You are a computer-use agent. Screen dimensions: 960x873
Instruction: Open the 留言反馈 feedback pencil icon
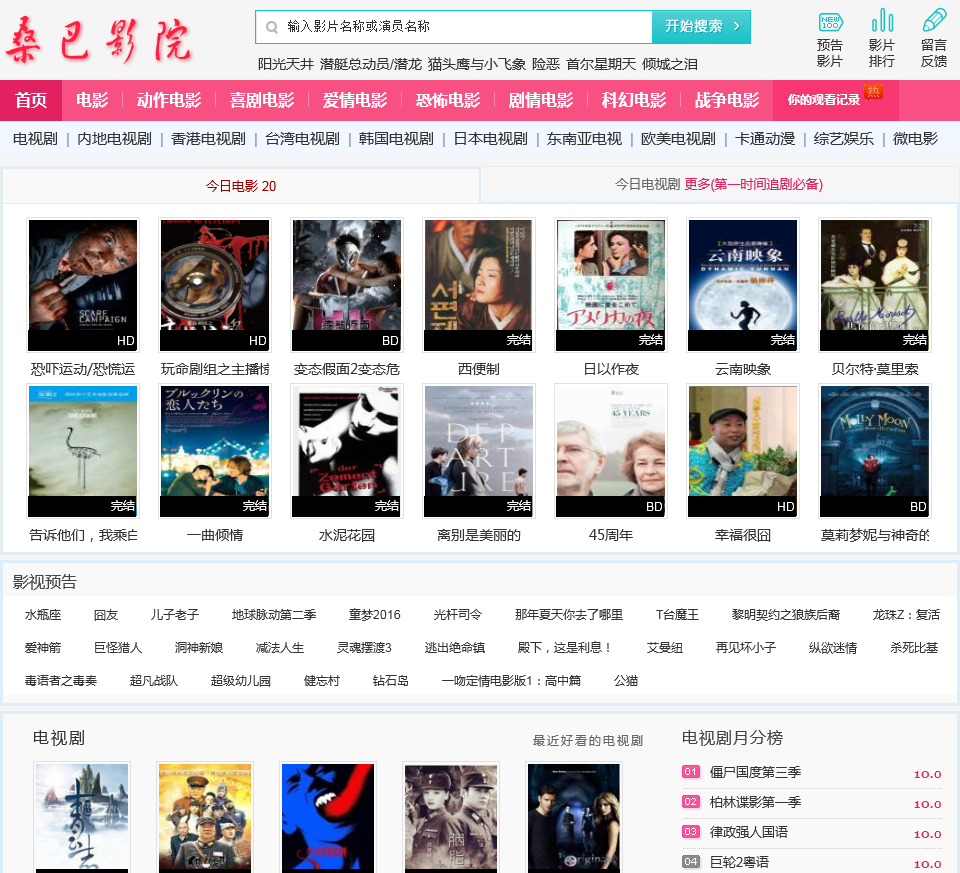coord(934,21)
